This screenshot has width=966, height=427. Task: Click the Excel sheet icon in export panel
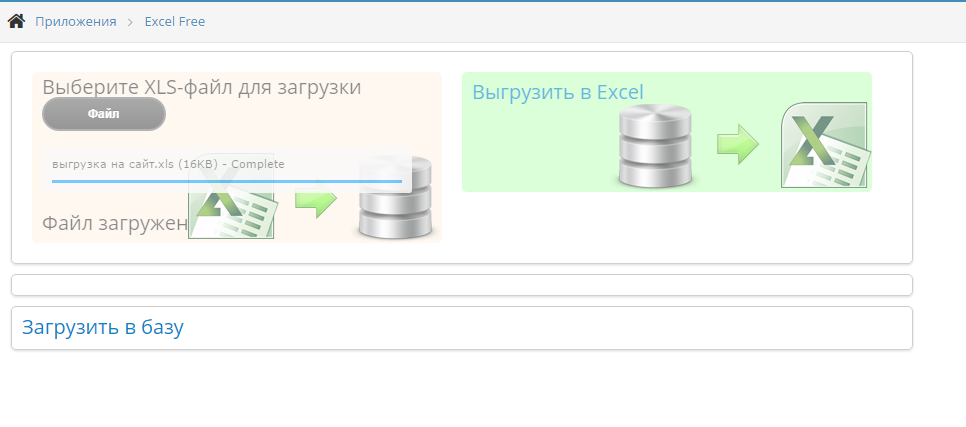(x=826, y=145)
